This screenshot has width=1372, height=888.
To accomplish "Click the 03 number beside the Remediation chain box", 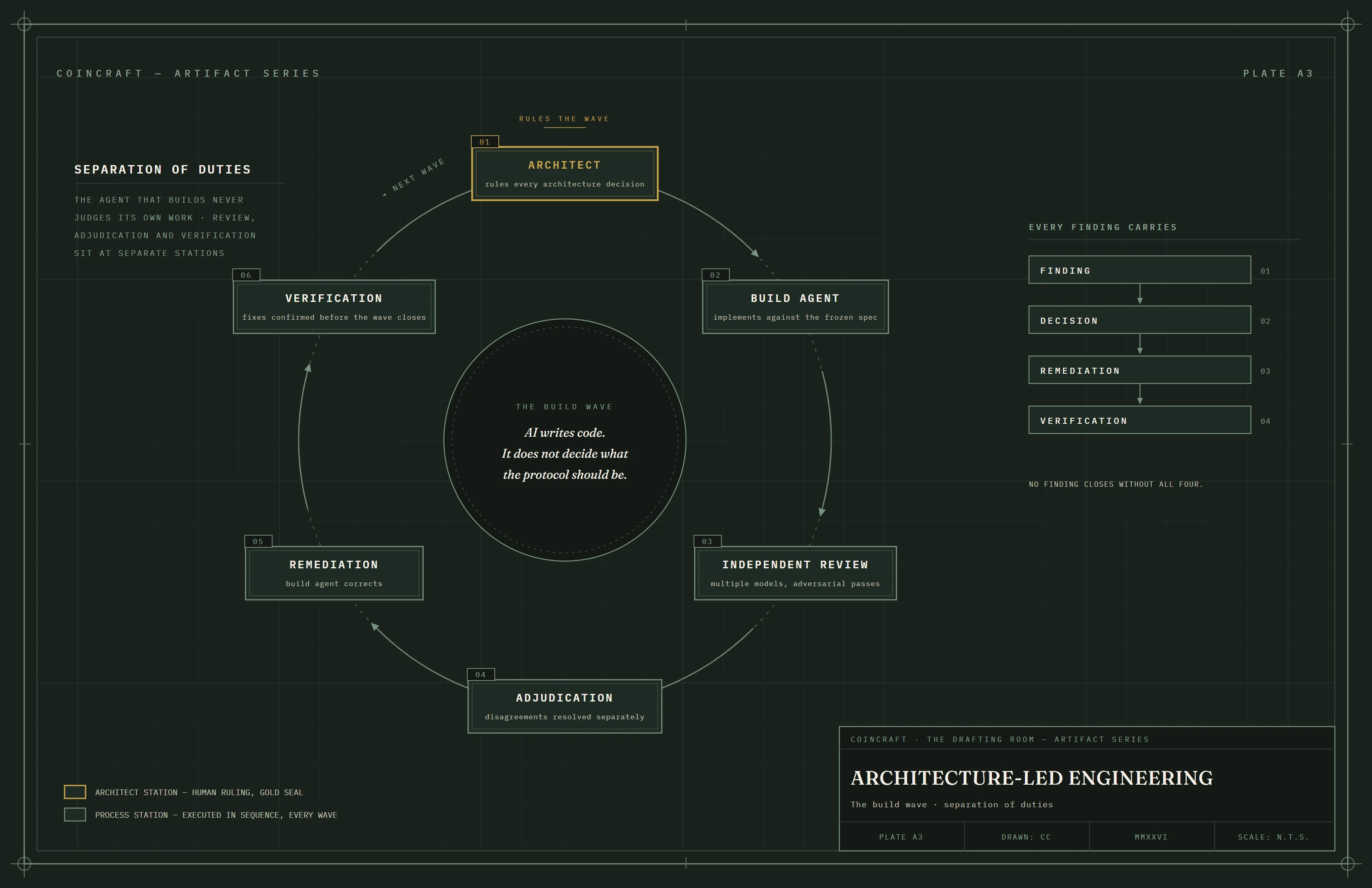I will click(x=1265, y=371).
